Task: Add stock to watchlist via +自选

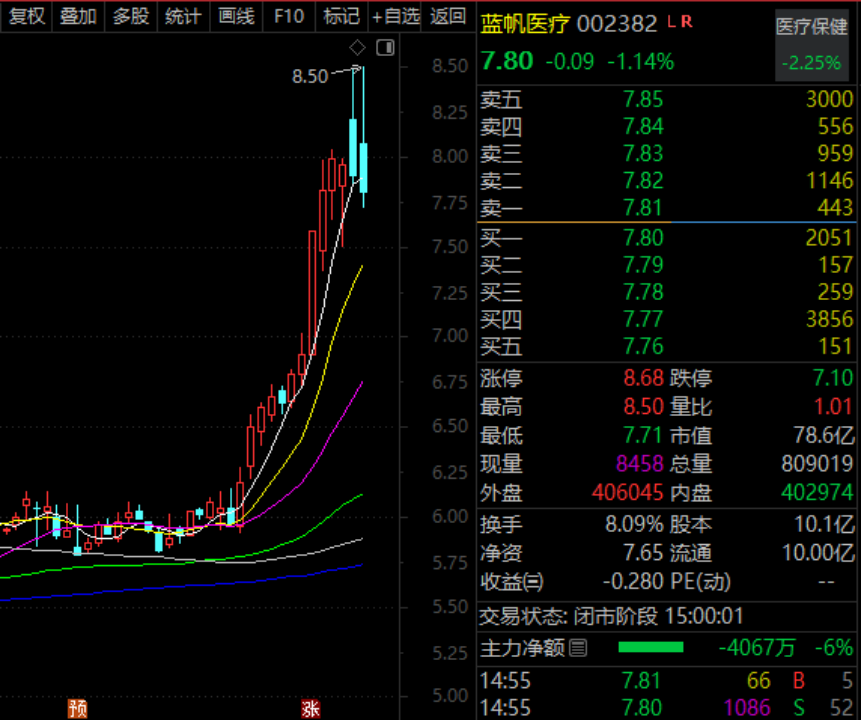Action: [x=394, y=16]
